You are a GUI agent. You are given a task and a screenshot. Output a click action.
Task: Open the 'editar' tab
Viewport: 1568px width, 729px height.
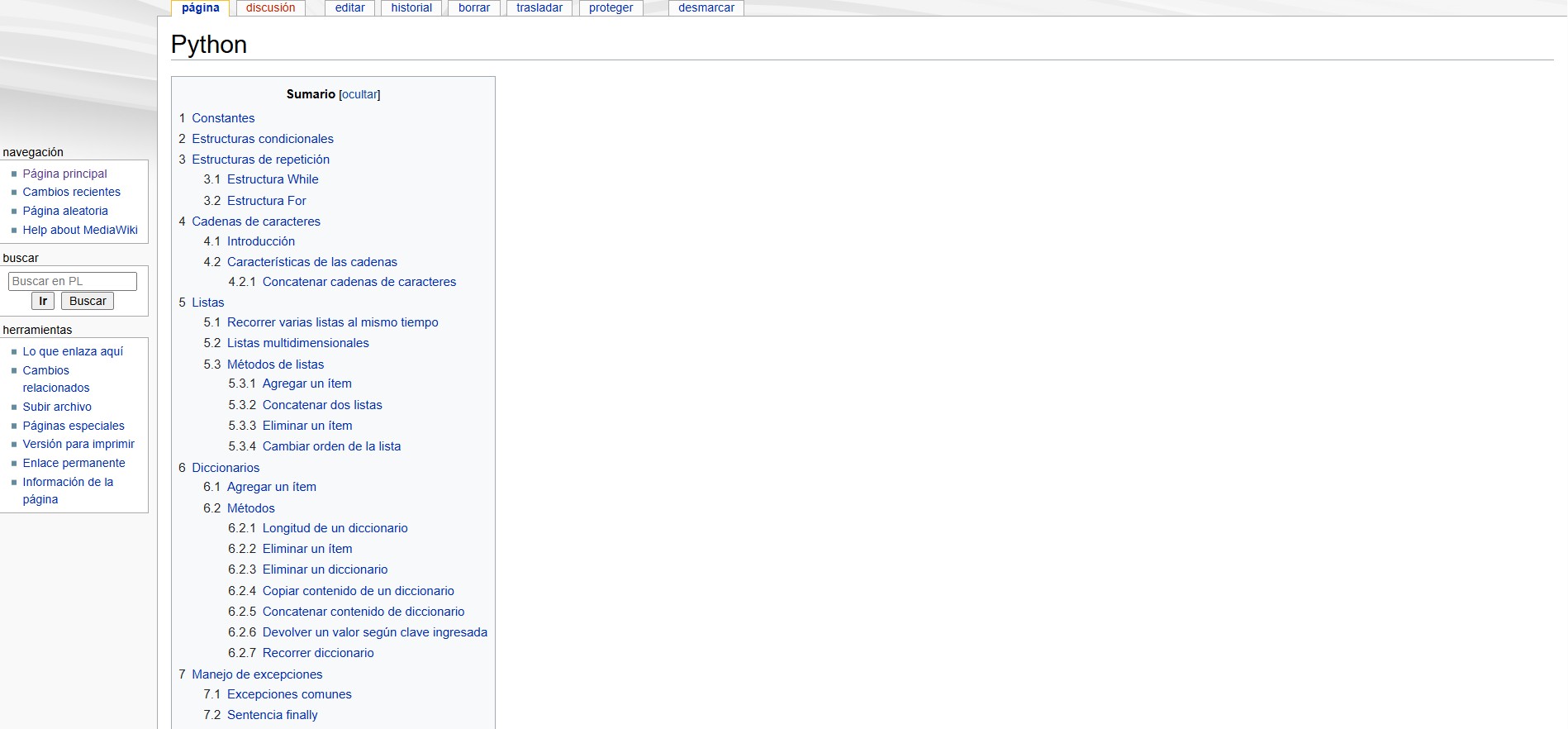click(x=350, y=8)
